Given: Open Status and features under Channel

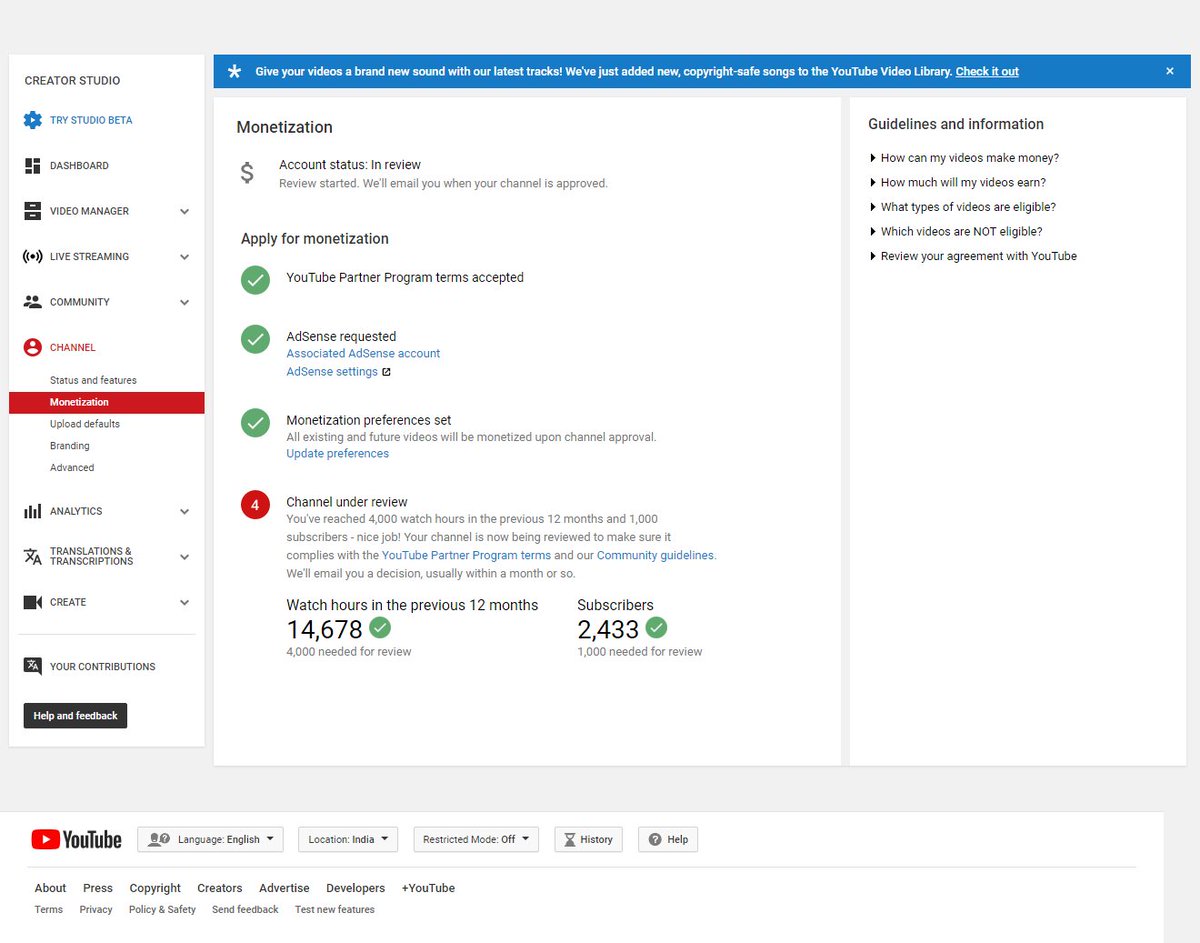Looking at the screenshot, I should pos(93,380).
